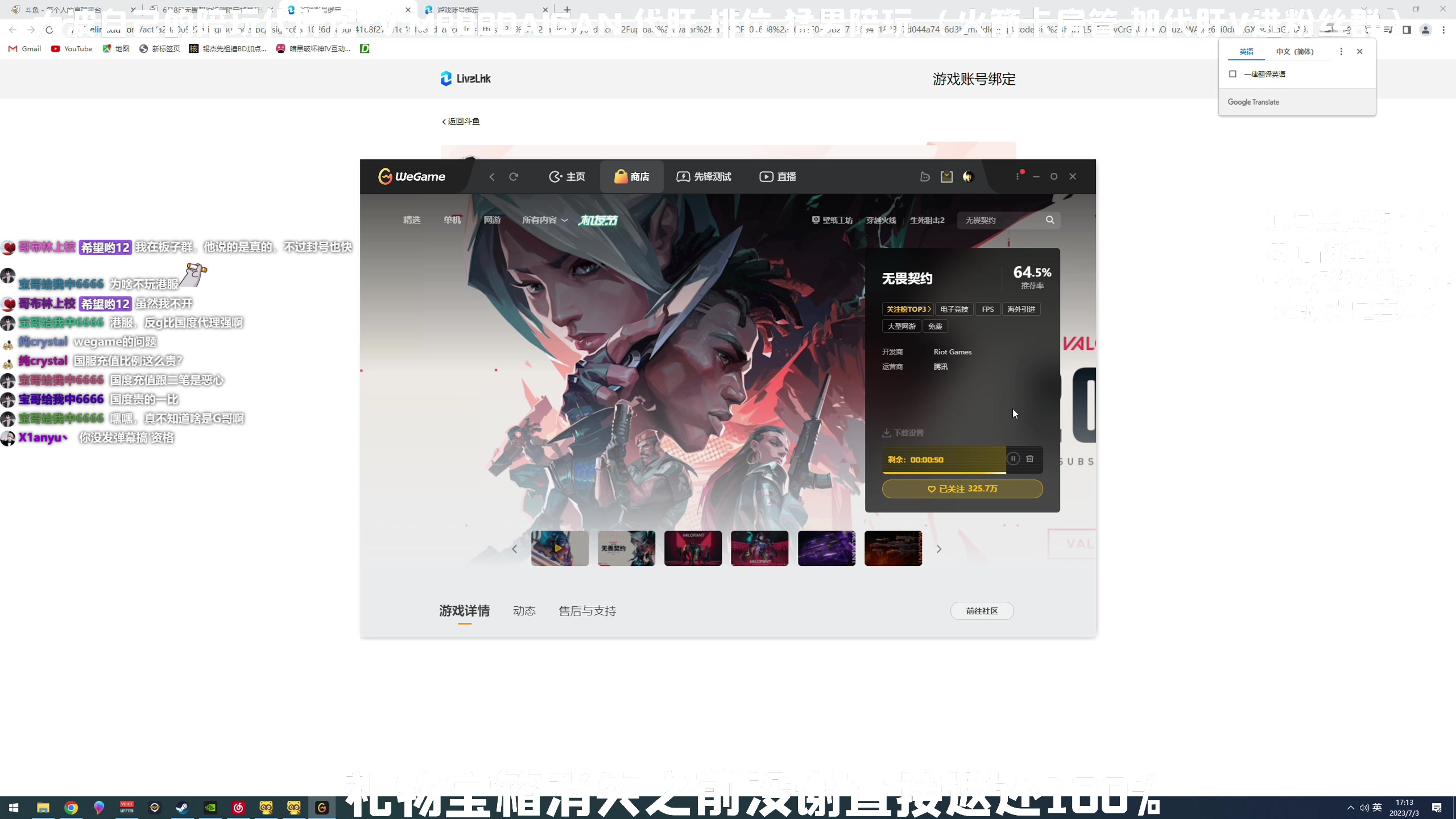Open Chrome from the taskbar
This screenshot has width=1456, height=819.
coord(71,808)
